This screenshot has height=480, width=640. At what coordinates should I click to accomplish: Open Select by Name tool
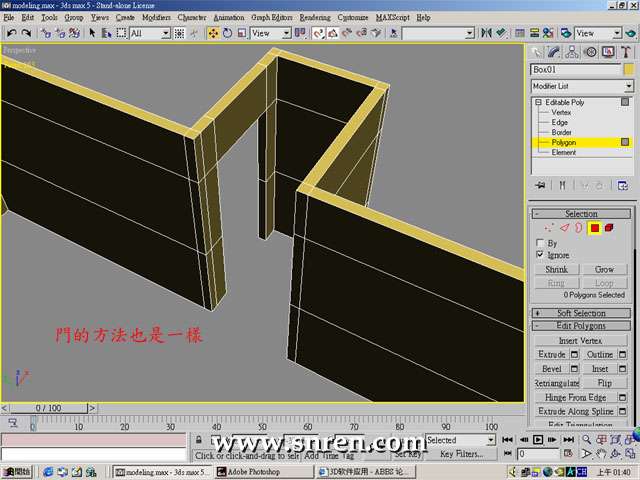click(107, 33)
